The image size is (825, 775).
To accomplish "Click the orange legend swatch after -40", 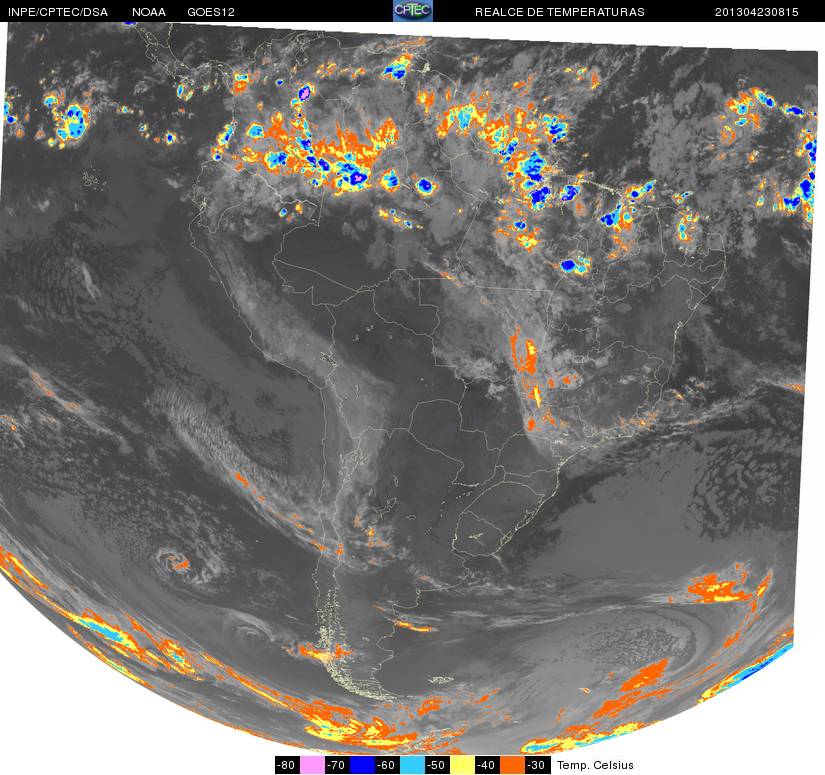I will pos(512,765).
